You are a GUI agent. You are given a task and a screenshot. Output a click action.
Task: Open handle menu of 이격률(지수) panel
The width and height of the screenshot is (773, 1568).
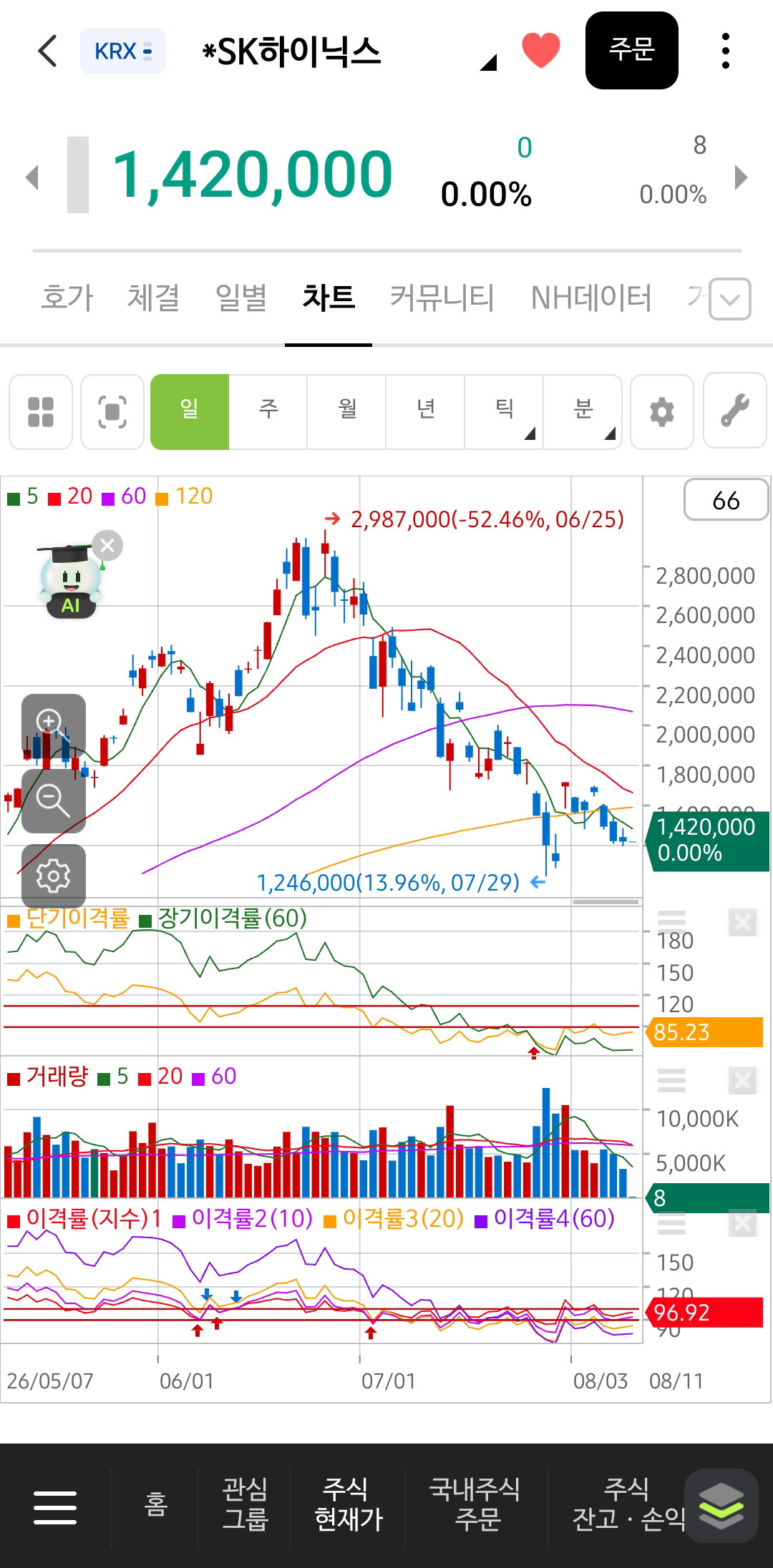coord(671,1223)
